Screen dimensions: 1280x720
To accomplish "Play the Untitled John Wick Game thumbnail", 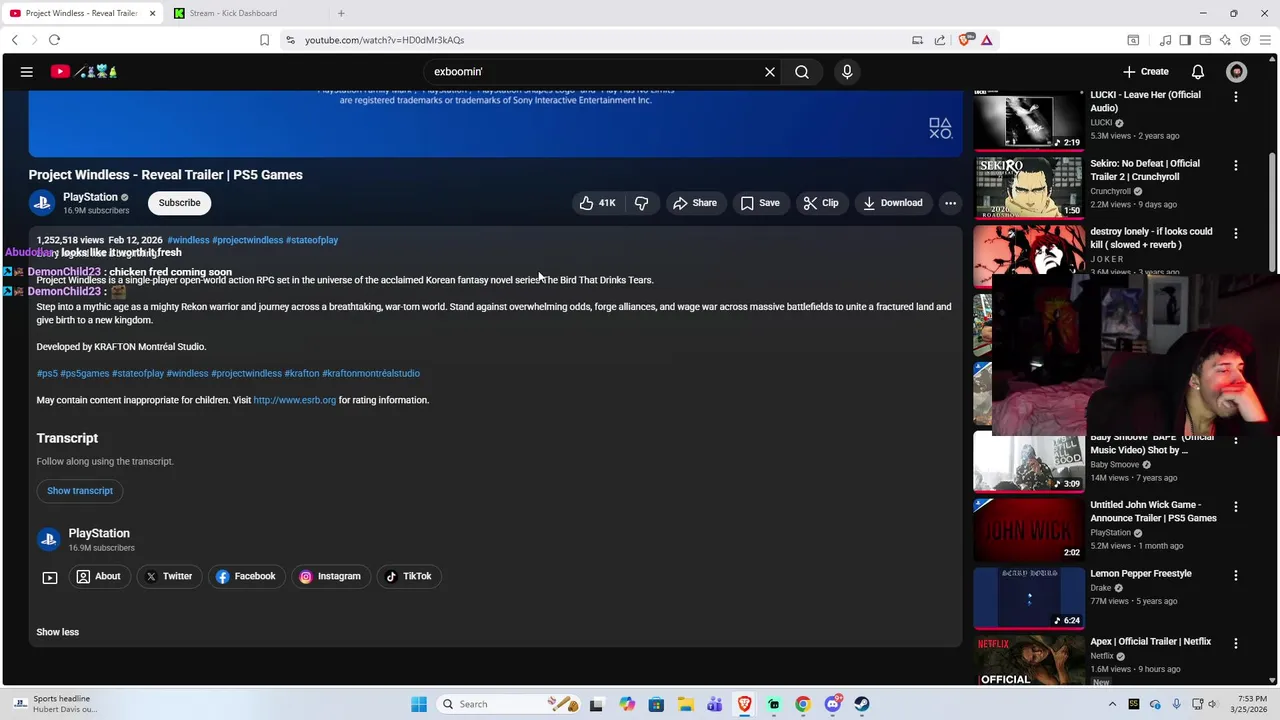I will click(1029, 529).
